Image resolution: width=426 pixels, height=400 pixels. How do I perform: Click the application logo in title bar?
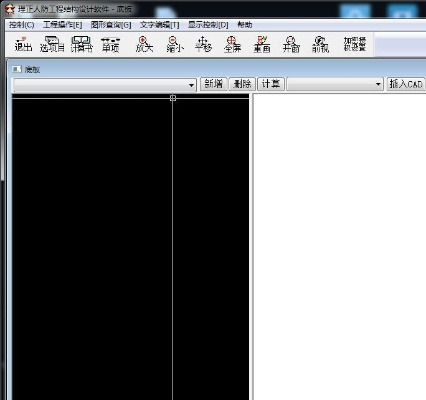point(10,9)
